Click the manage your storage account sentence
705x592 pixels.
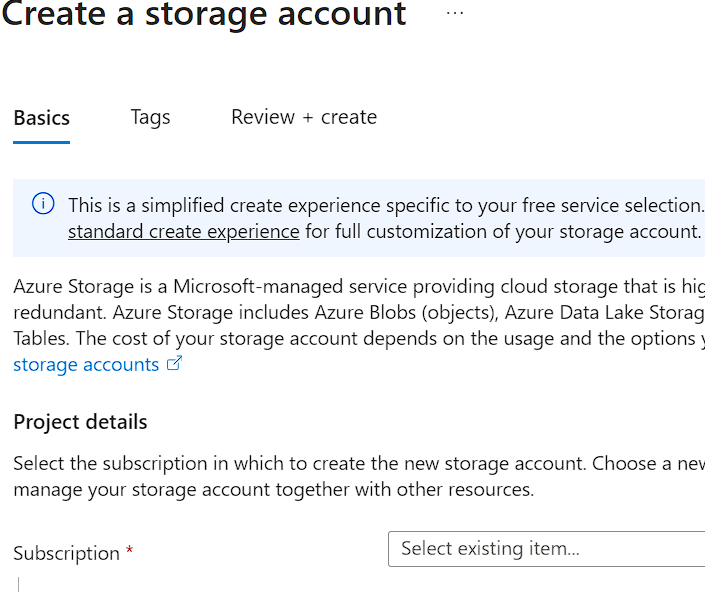274,490
